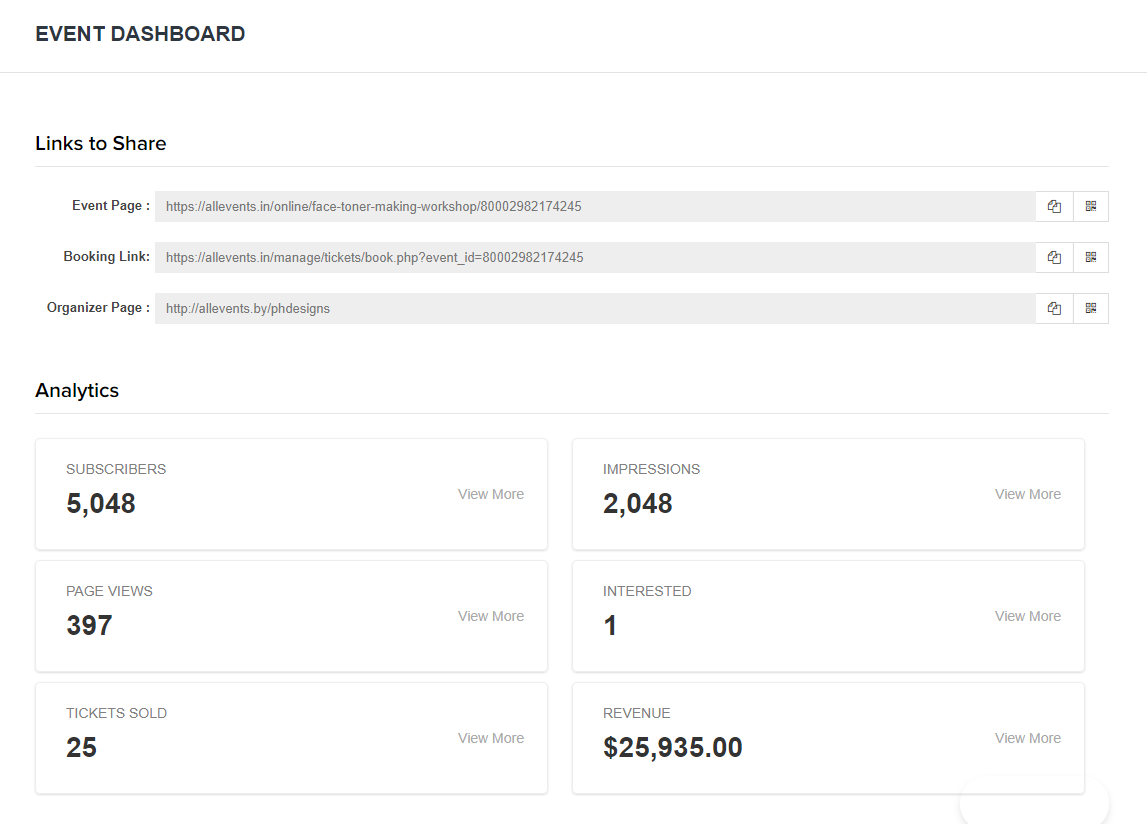This screenshot has width=1147, height=824.
Task: Open View More for Impressions
Action: (x=1027, y=494)
